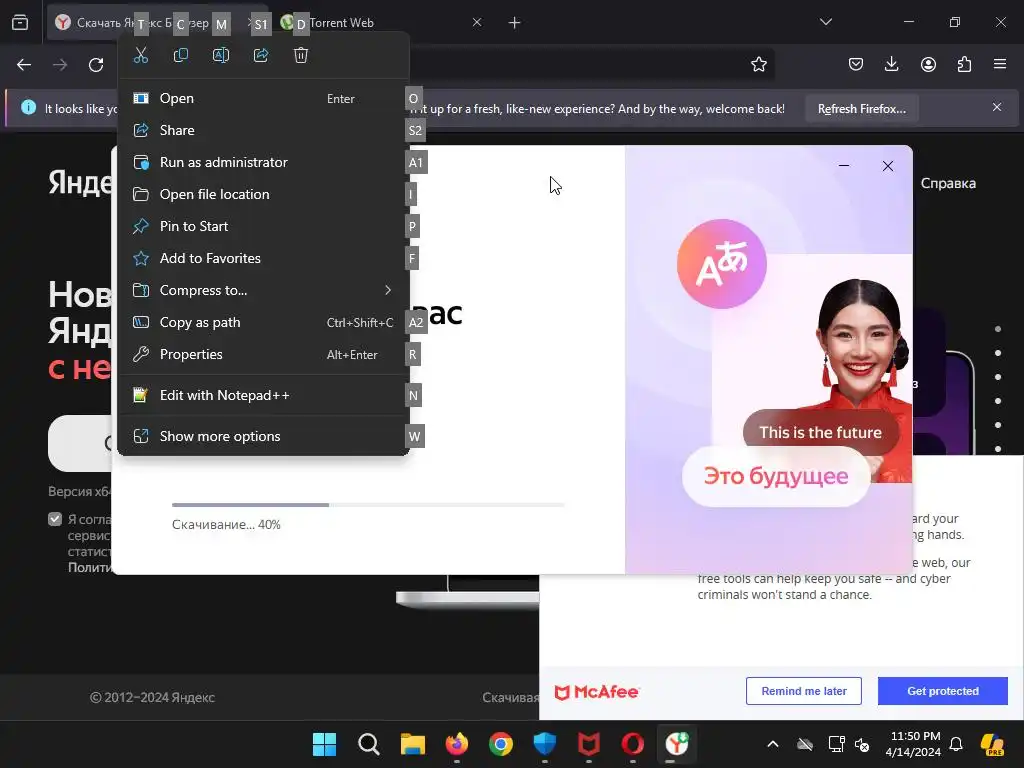Bookmark page with the star icon
Viewport: 1024px width, 768px height.
click(x=758, y=65)
